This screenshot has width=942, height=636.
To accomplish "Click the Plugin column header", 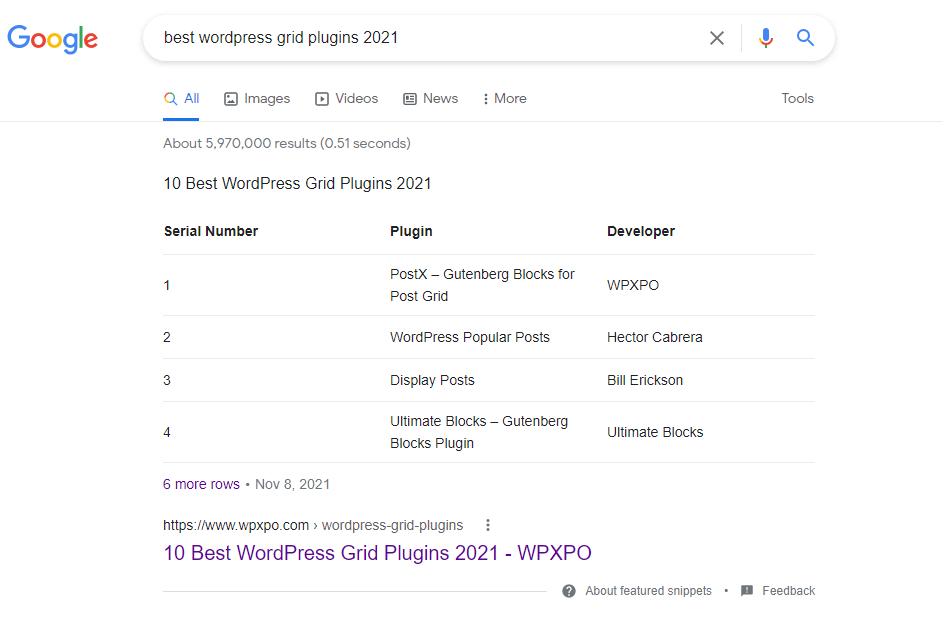I will coord(411,231).
